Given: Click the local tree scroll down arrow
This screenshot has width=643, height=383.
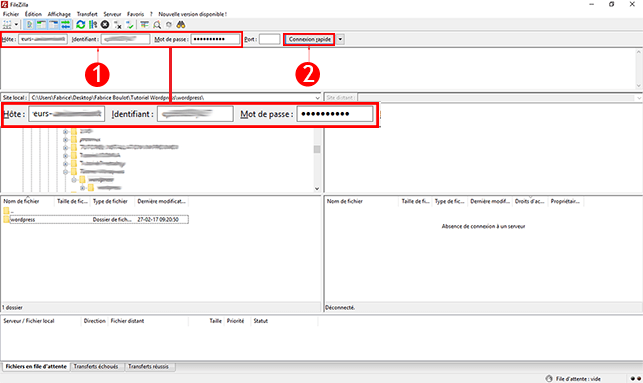Looking at the screenshot, I should (317, 189).
